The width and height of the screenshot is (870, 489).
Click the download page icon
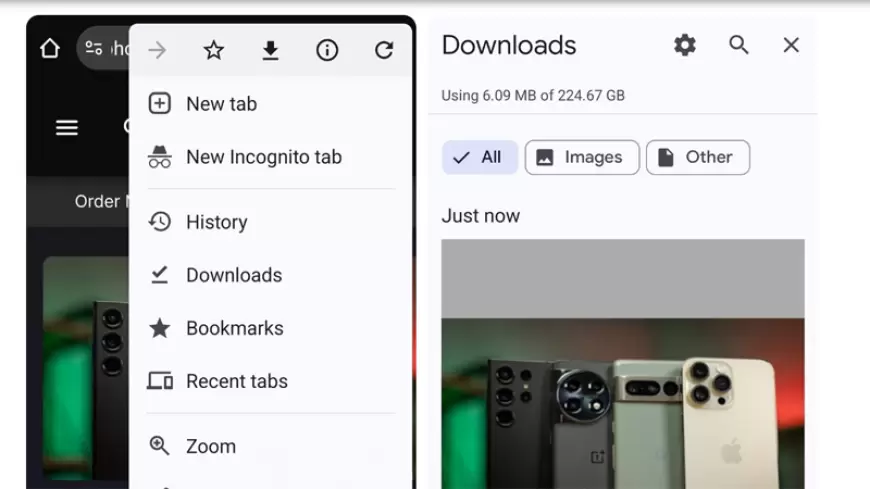coord(270,50)
